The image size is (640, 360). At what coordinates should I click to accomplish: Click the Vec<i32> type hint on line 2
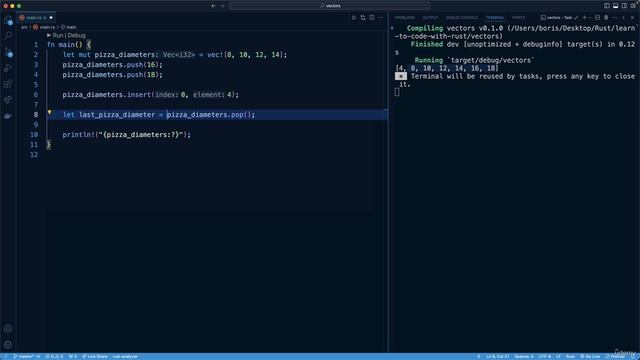pos(179,55)
